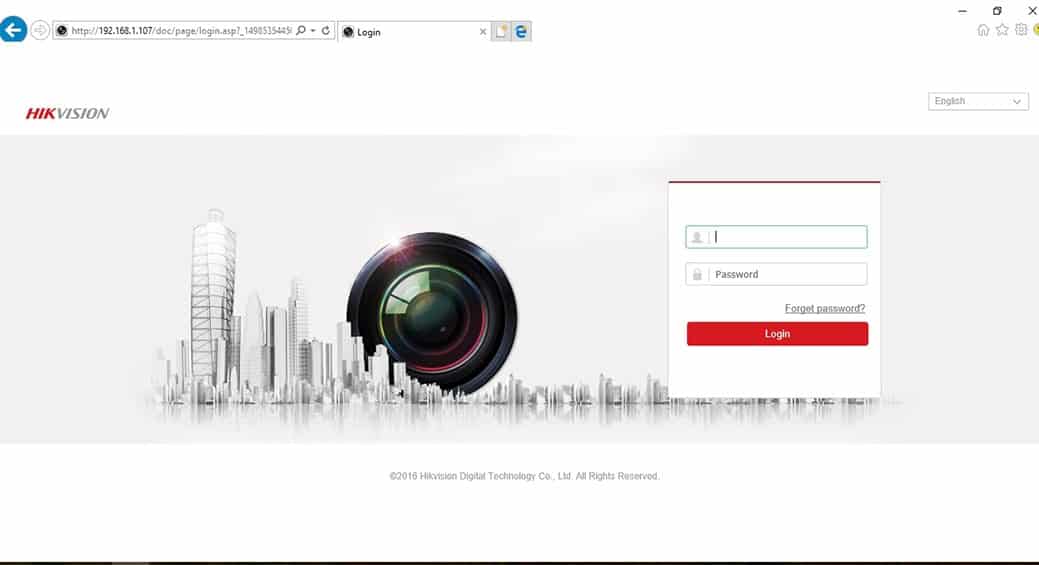Refresh the page with reload icon
The width and height of the screenshot is (1039, 565).
325,30
